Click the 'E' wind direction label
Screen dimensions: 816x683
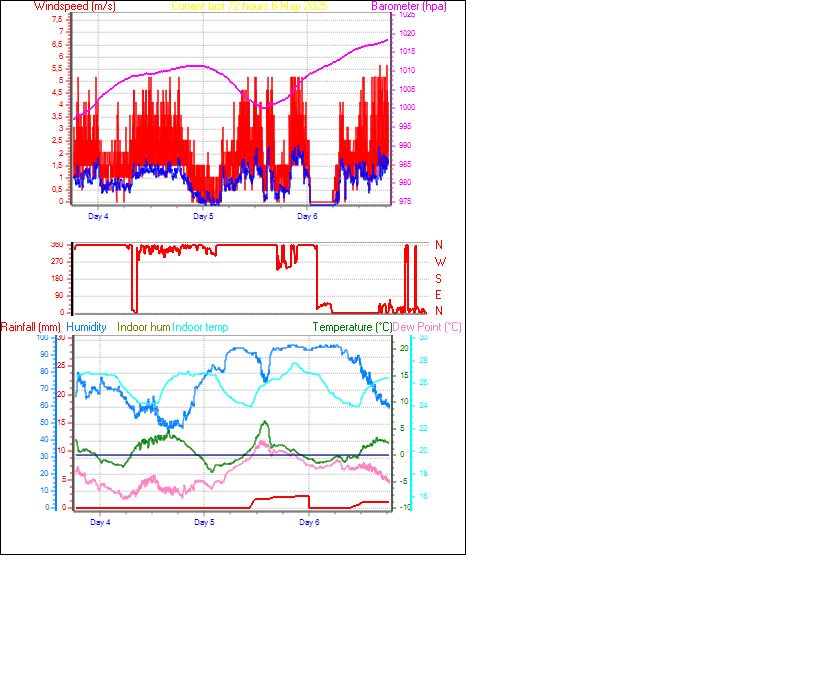point(439,295)
